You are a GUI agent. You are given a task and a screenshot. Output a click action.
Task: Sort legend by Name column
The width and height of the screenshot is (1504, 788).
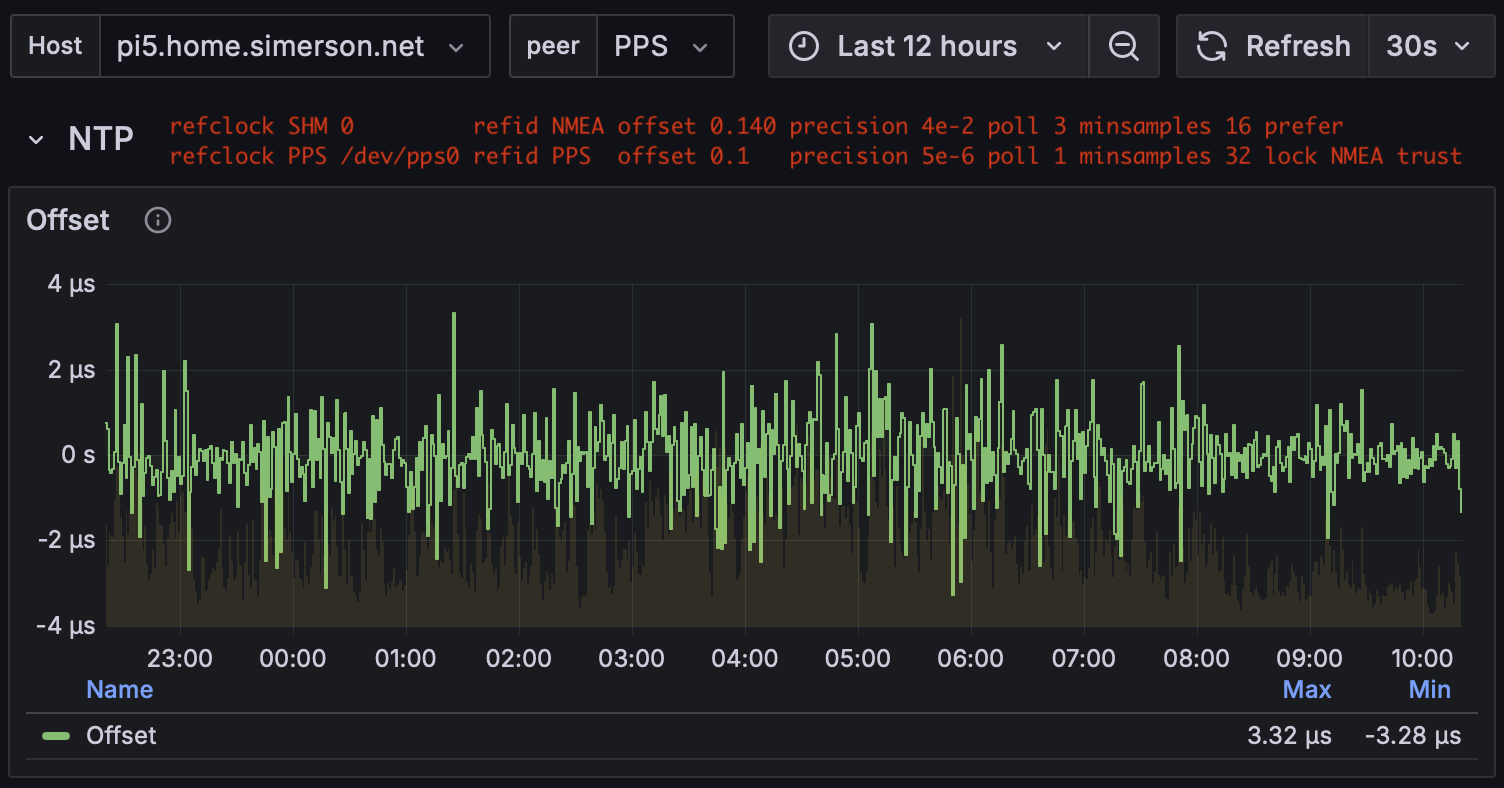click(x=120, y=689)
